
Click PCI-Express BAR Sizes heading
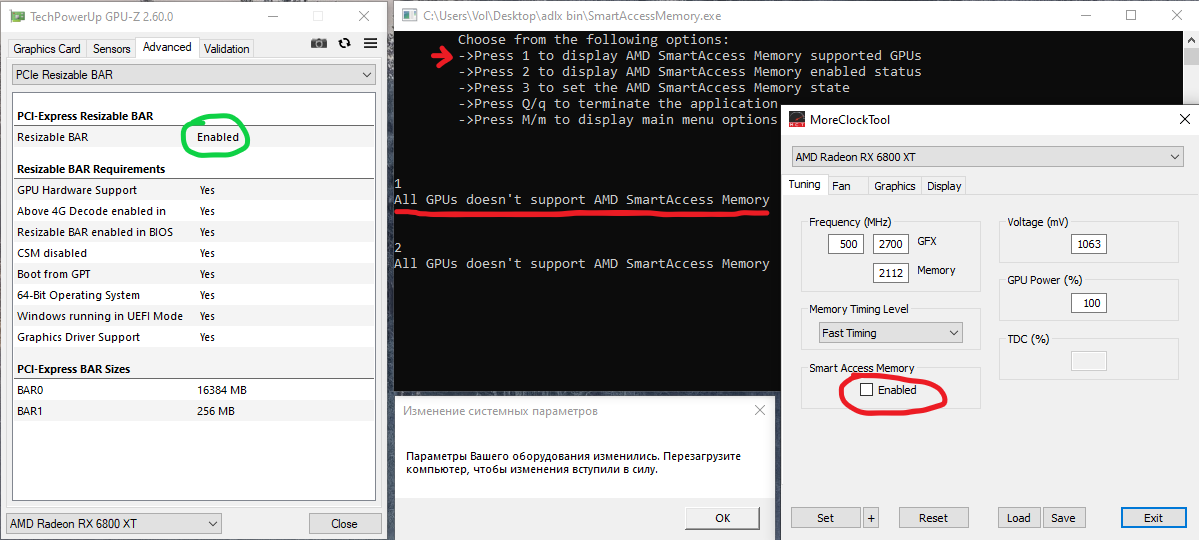(73, 369)
